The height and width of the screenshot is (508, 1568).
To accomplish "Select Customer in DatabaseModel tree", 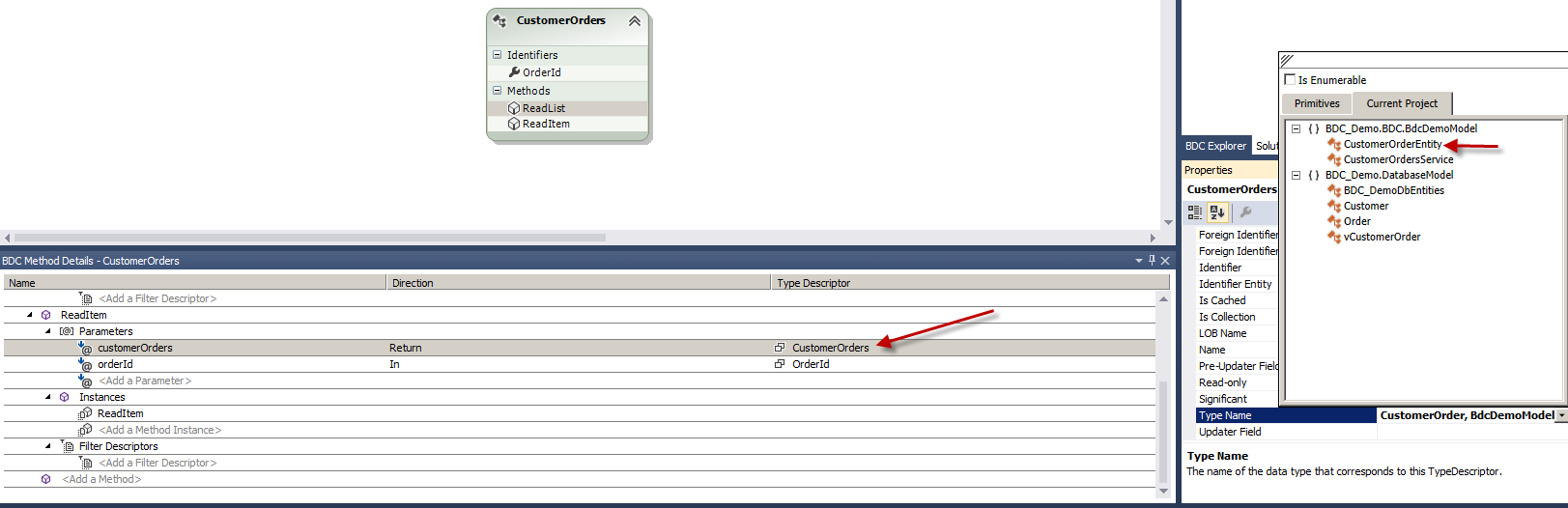I will [x=1366, y=206].
